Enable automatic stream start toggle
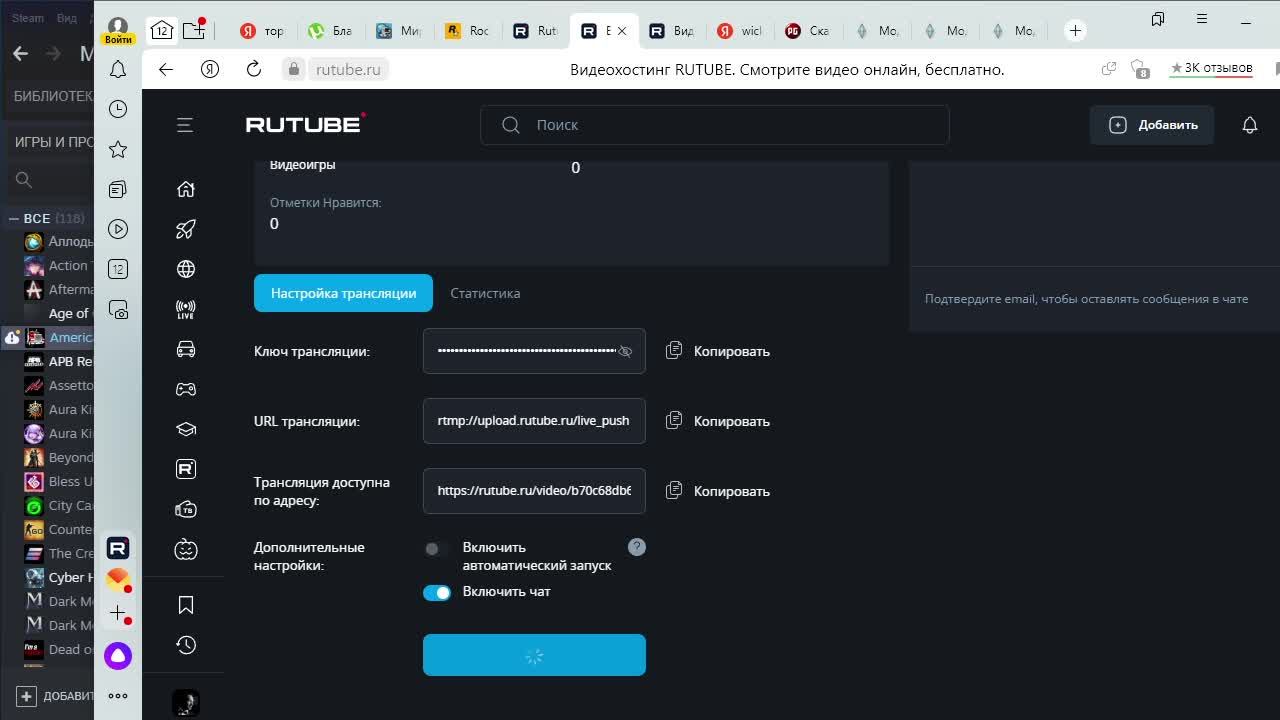This screenshot has height=720, width=1280. (x=436, y=548)
